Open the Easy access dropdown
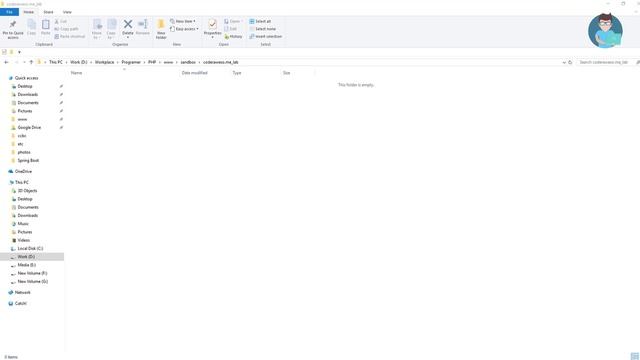Viewport: 640px width, 360px height. point(184,29)
